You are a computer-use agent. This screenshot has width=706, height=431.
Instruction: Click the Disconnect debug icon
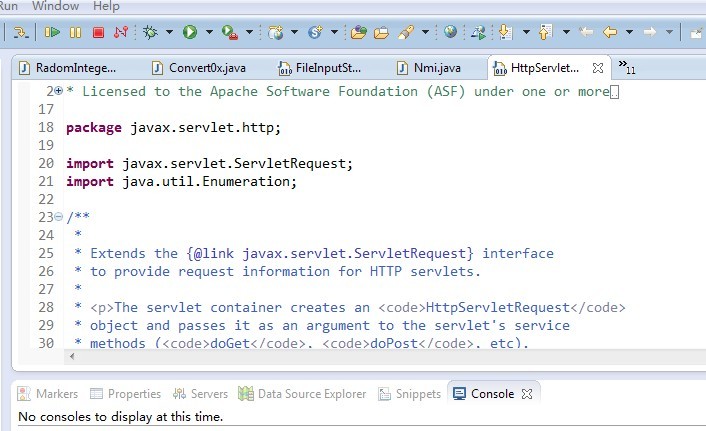tap(121, 32)
